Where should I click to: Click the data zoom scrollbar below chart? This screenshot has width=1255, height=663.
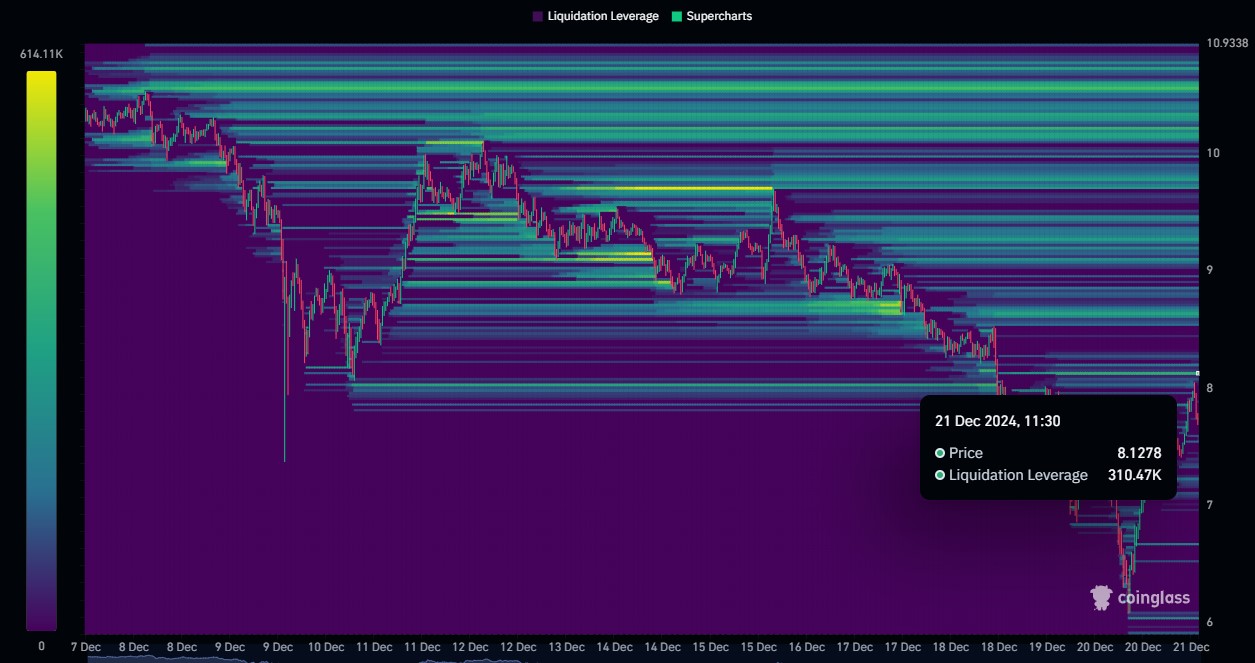(640, 660)
